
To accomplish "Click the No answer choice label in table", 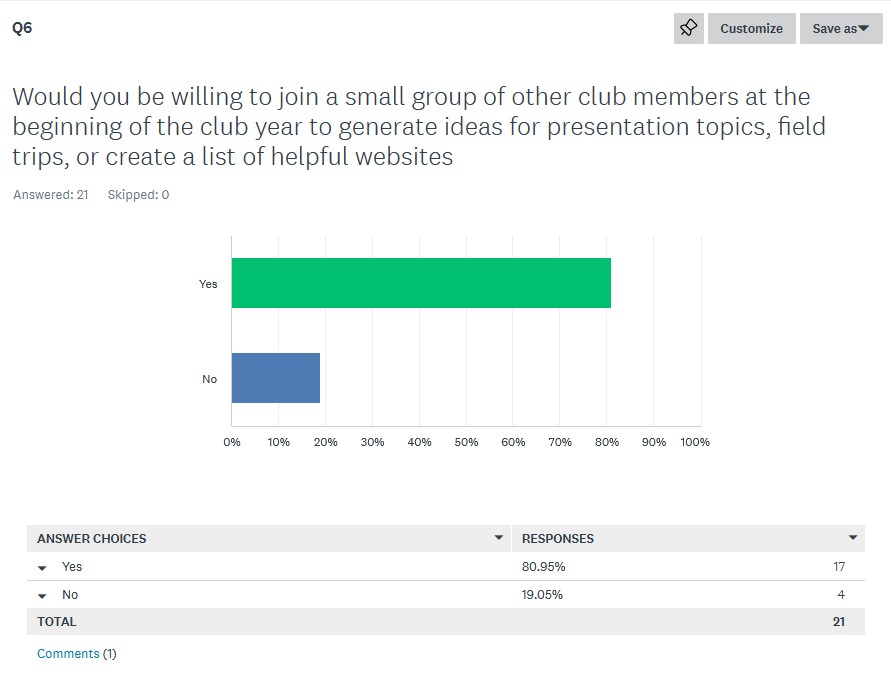I will tap(70, 595).
